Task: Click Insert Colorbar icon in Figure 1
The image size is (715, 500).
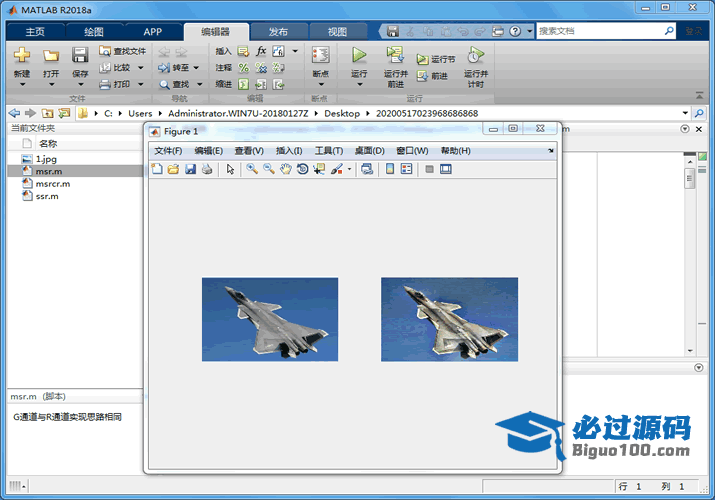Action: click(390, 169)
